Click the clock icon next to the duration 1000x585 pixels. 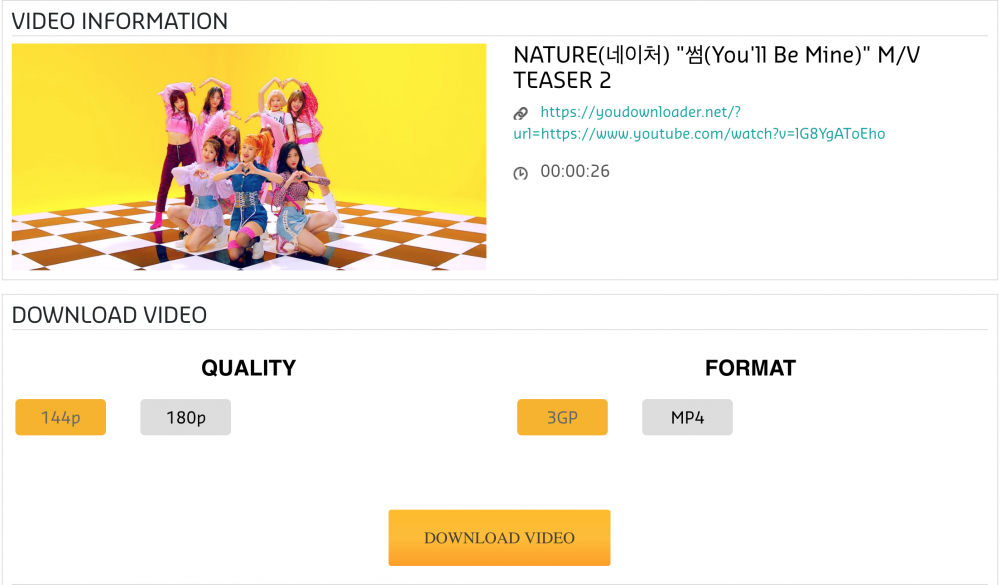click(x=520, y=173)
